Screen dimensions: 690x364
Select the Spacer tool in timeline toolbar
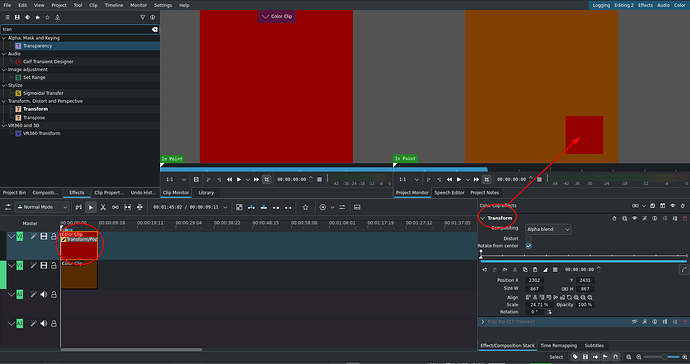coord(115,207)
